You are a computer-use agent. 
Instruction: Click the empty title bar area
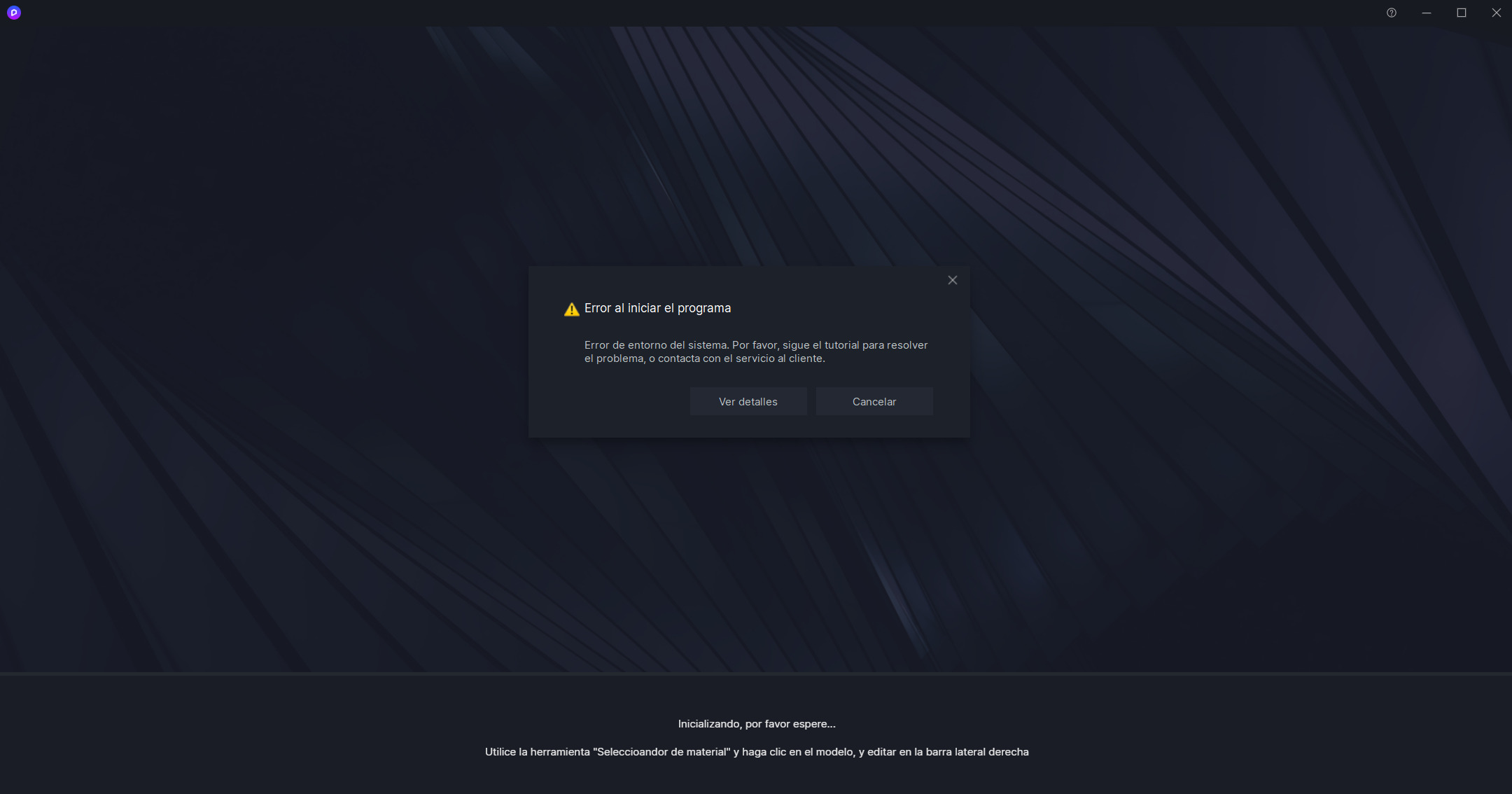pyautogui.click(x=700, y=13)
